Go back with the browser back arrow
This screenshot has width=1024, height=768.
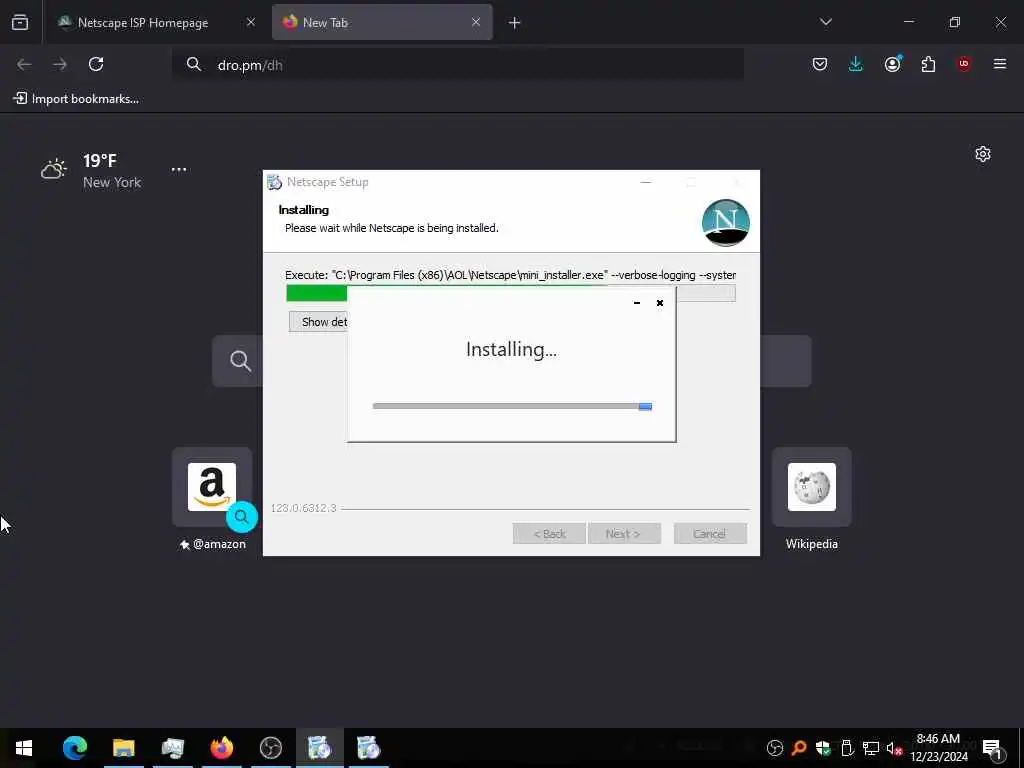coord(24,64)
